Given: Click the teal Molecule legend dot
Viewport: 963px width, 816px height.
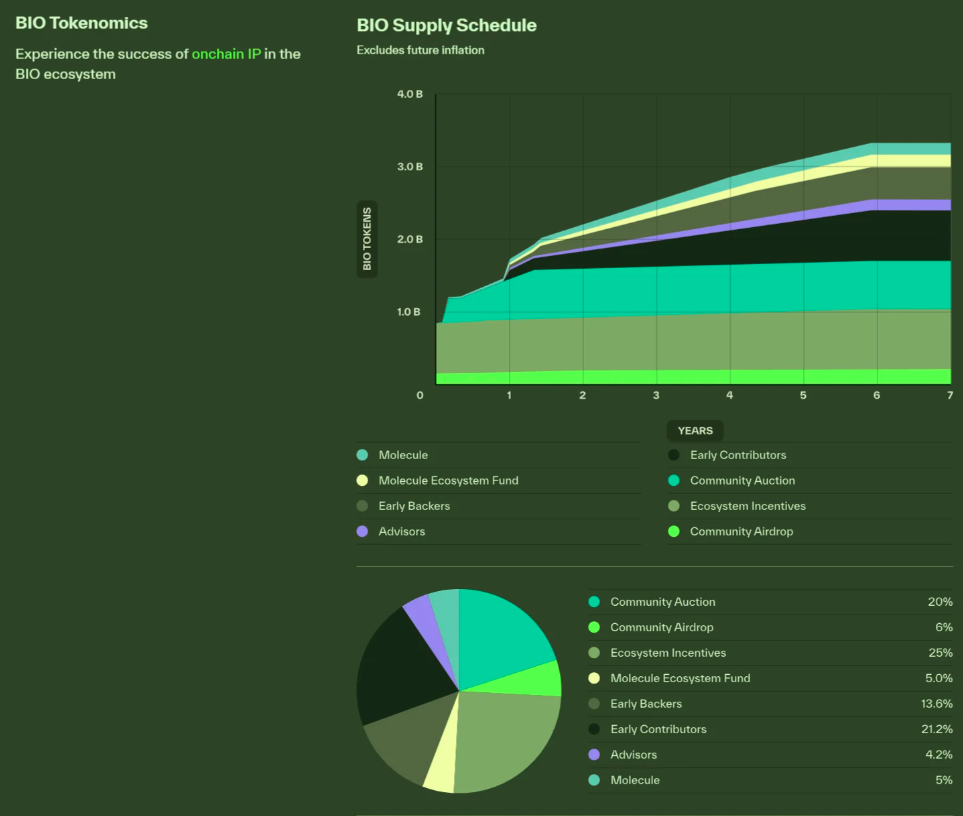Looking at the screenshot, I should pyautogui.click(x=364, y=455).
